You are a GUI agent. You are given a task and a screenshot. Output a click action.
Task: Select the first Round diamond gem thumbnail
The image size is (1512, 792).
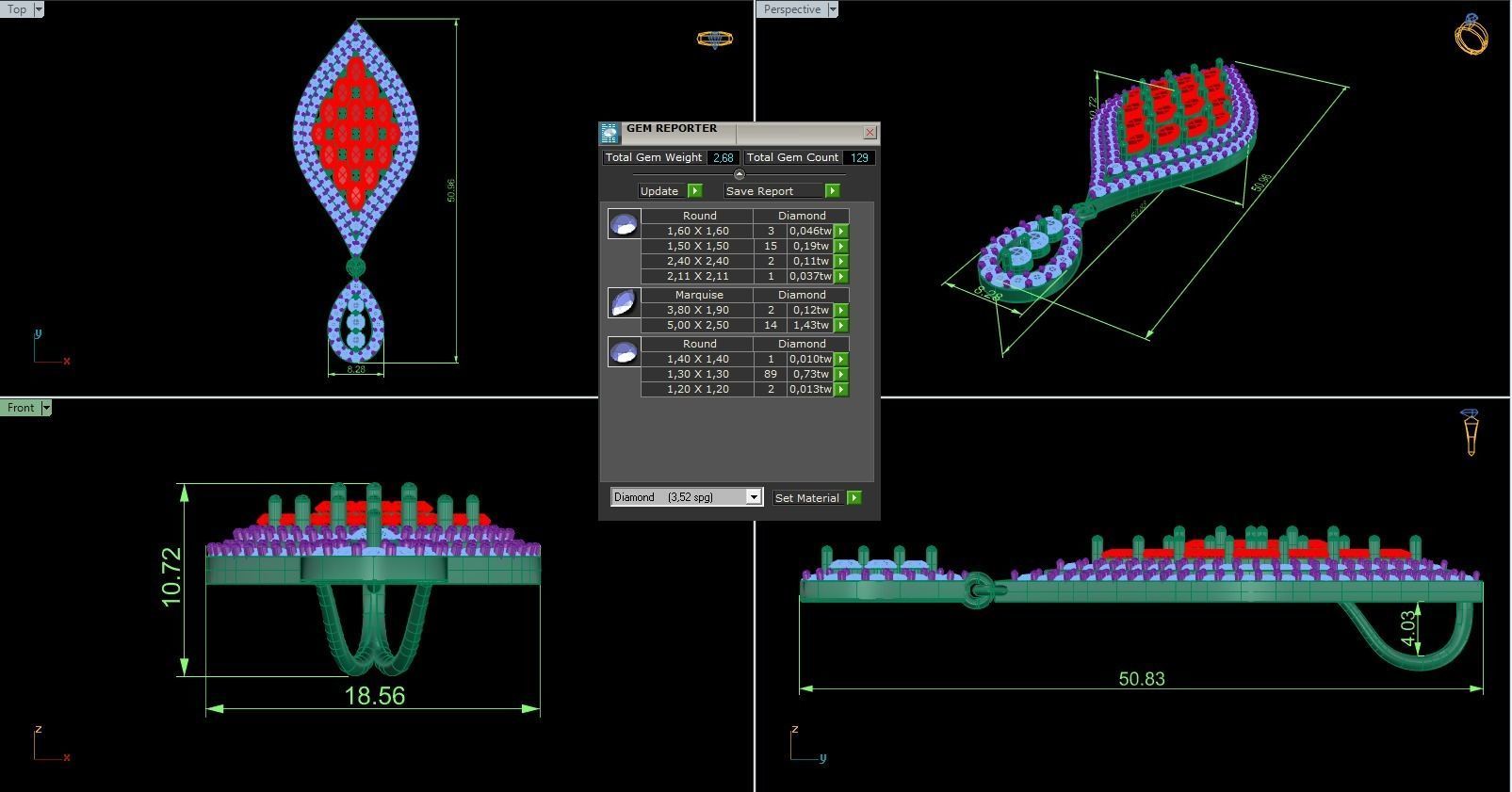(624, 224)
